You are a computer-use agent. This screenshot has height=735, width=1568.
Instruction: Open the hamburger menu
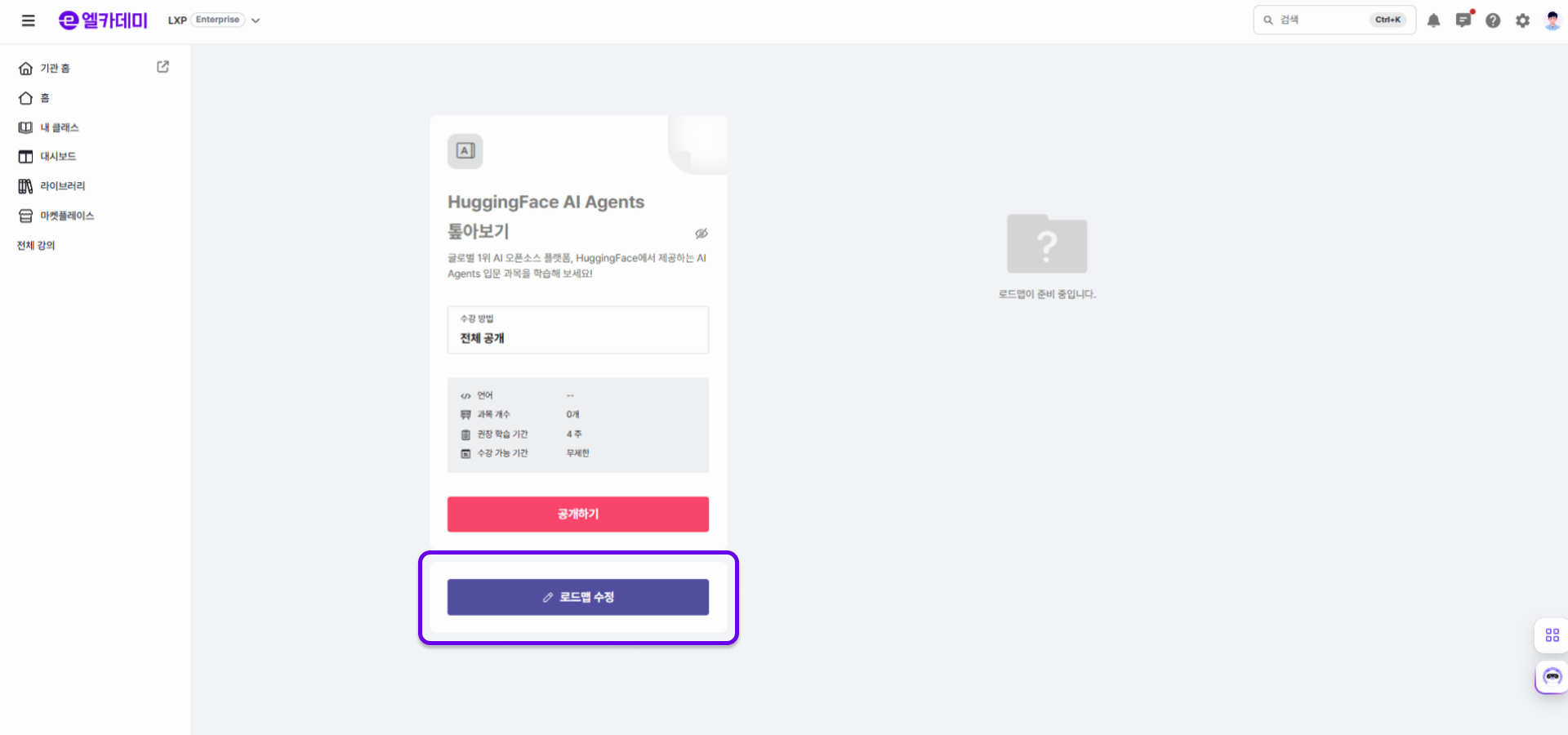[28, 20]
